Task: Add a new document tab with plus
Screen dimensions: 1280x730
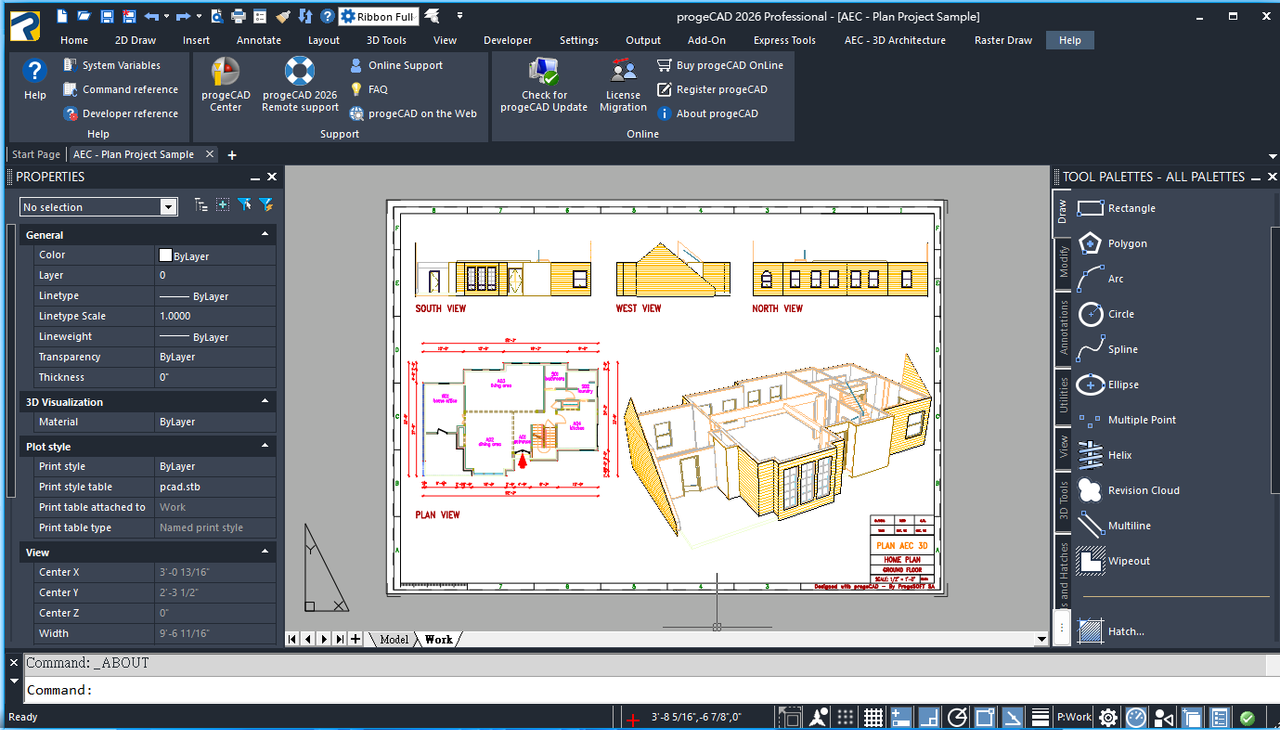Action: point(232,155)
